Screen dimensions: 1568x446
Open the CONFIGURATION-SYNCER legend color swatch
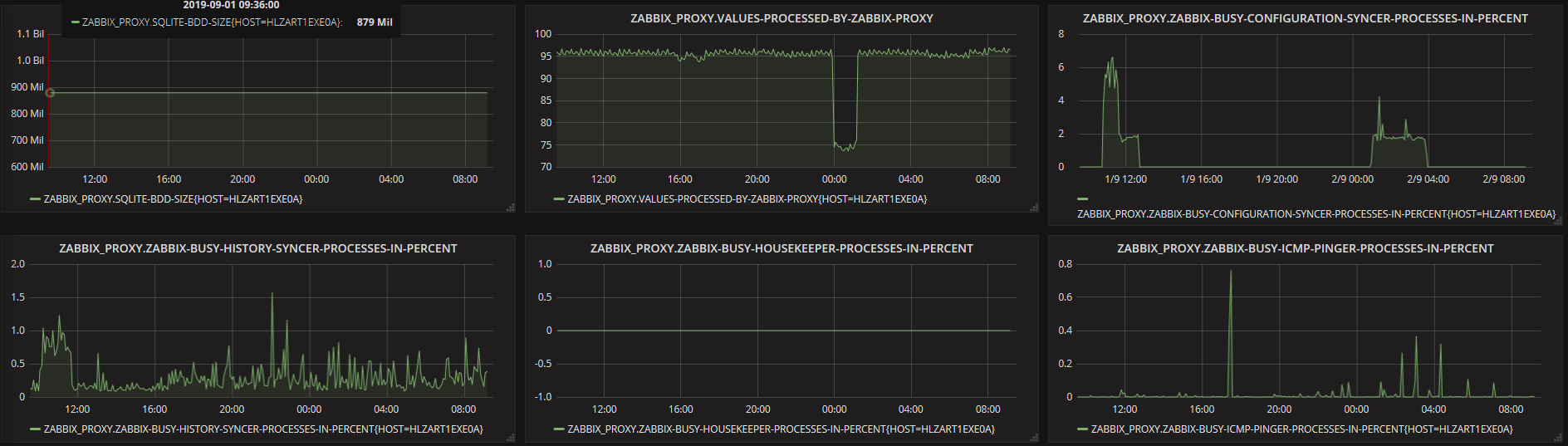1082,199
